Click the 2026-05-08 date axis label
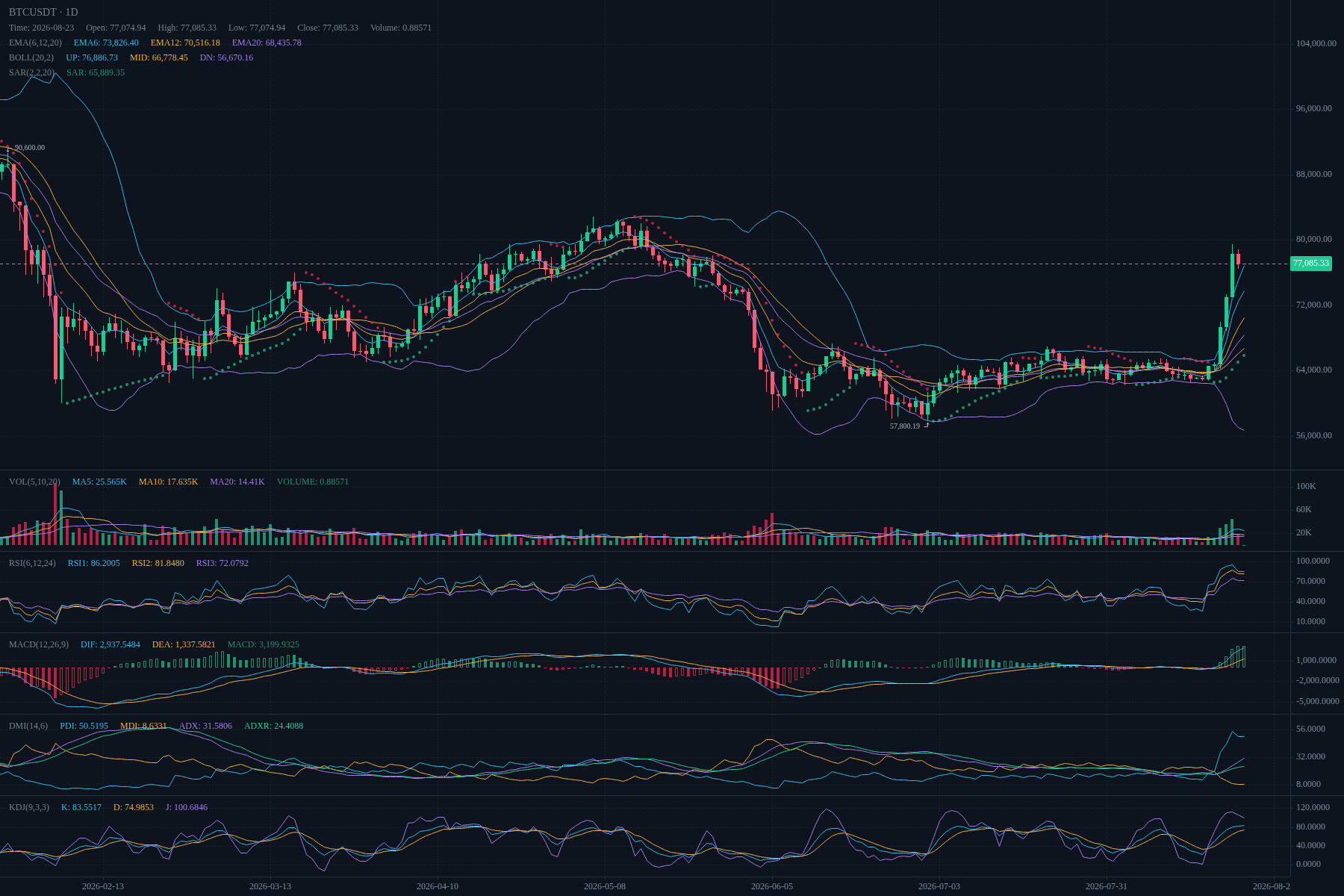This screenshot has height=896, width=1344. pyautogui.click(x=605, y=886)
